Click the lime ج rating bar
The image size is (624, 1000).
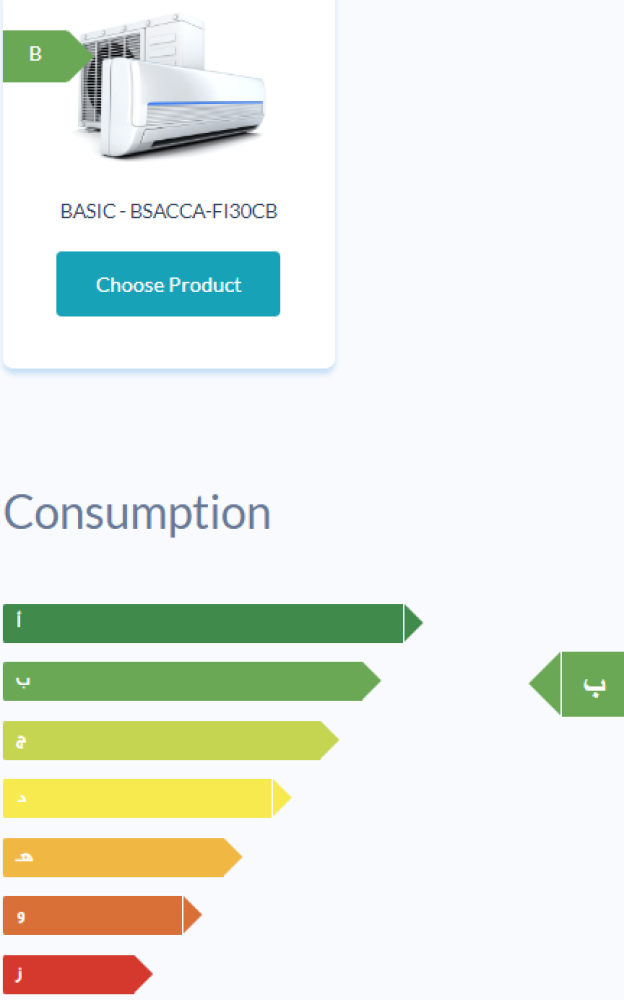pos(170,740)
